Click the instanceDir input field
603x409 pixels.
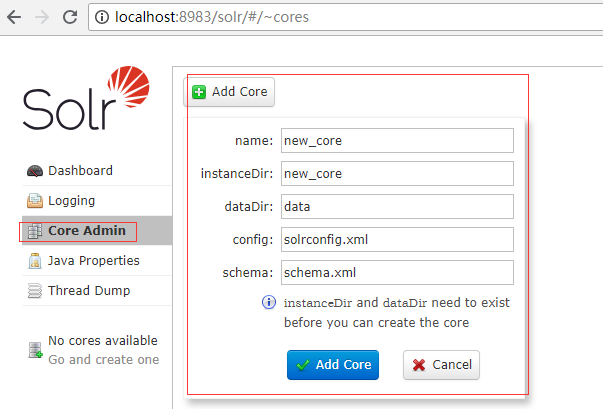pyautogui.click(x=397, y=174)
